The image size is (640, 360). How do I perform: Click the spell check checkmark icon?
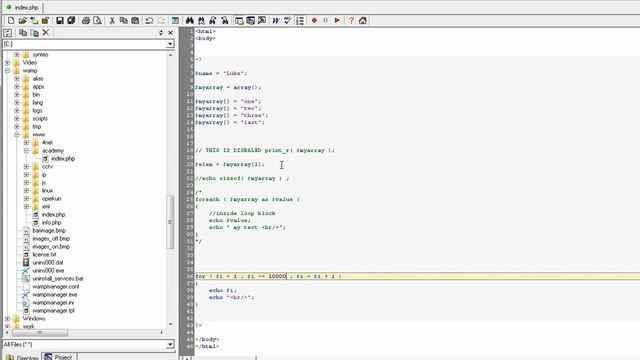[287, 20]
